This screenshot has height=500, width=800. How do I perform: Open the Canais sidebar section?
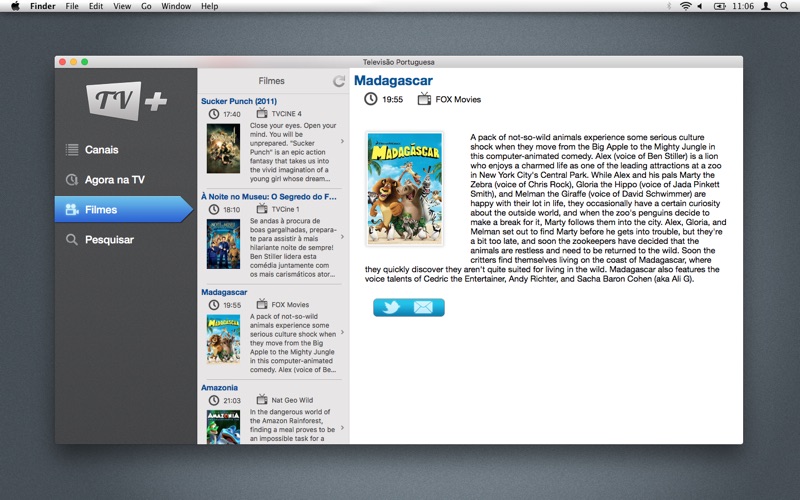coord(126,149)
